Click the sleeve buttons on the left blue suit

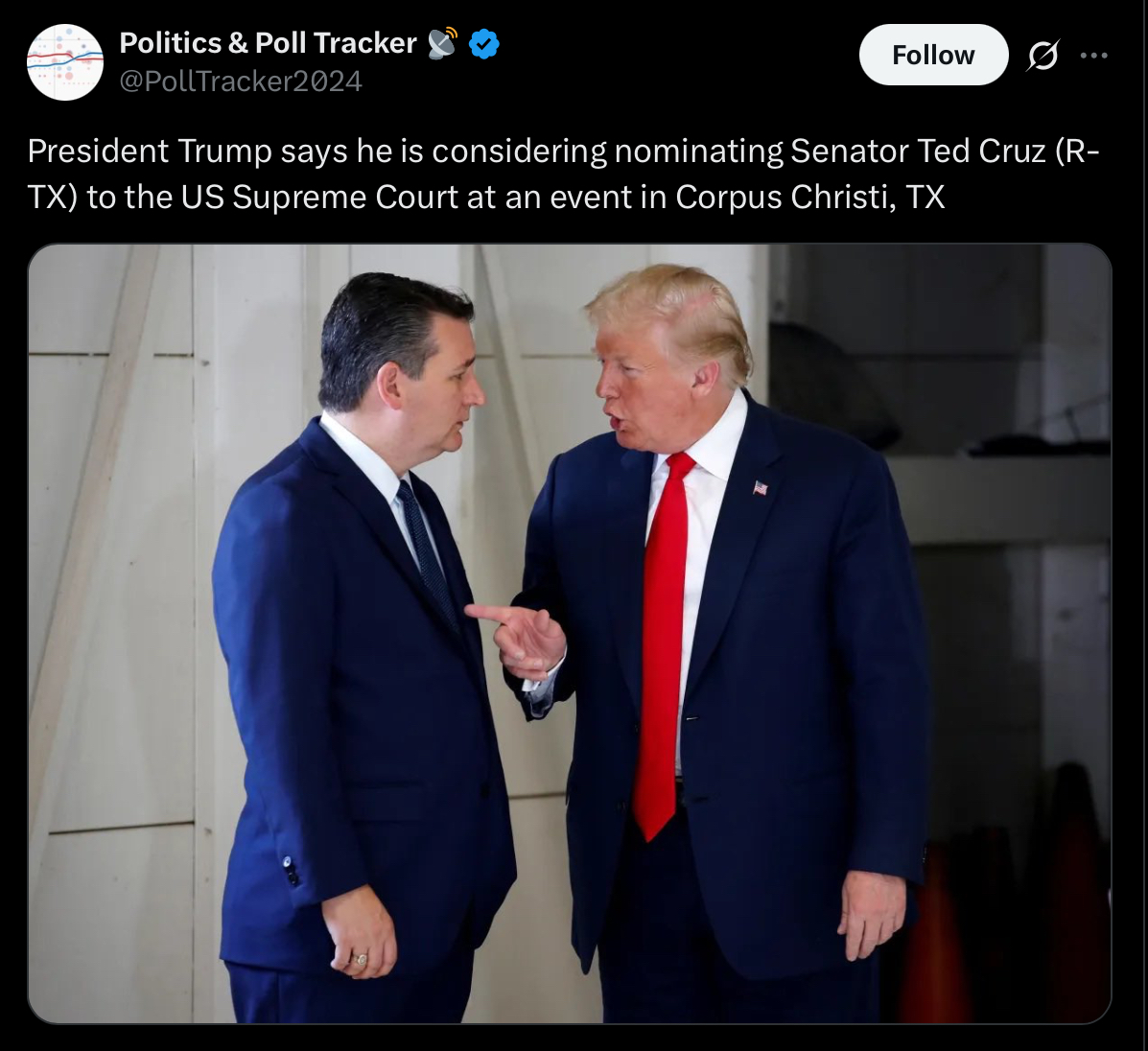(290, 870)
